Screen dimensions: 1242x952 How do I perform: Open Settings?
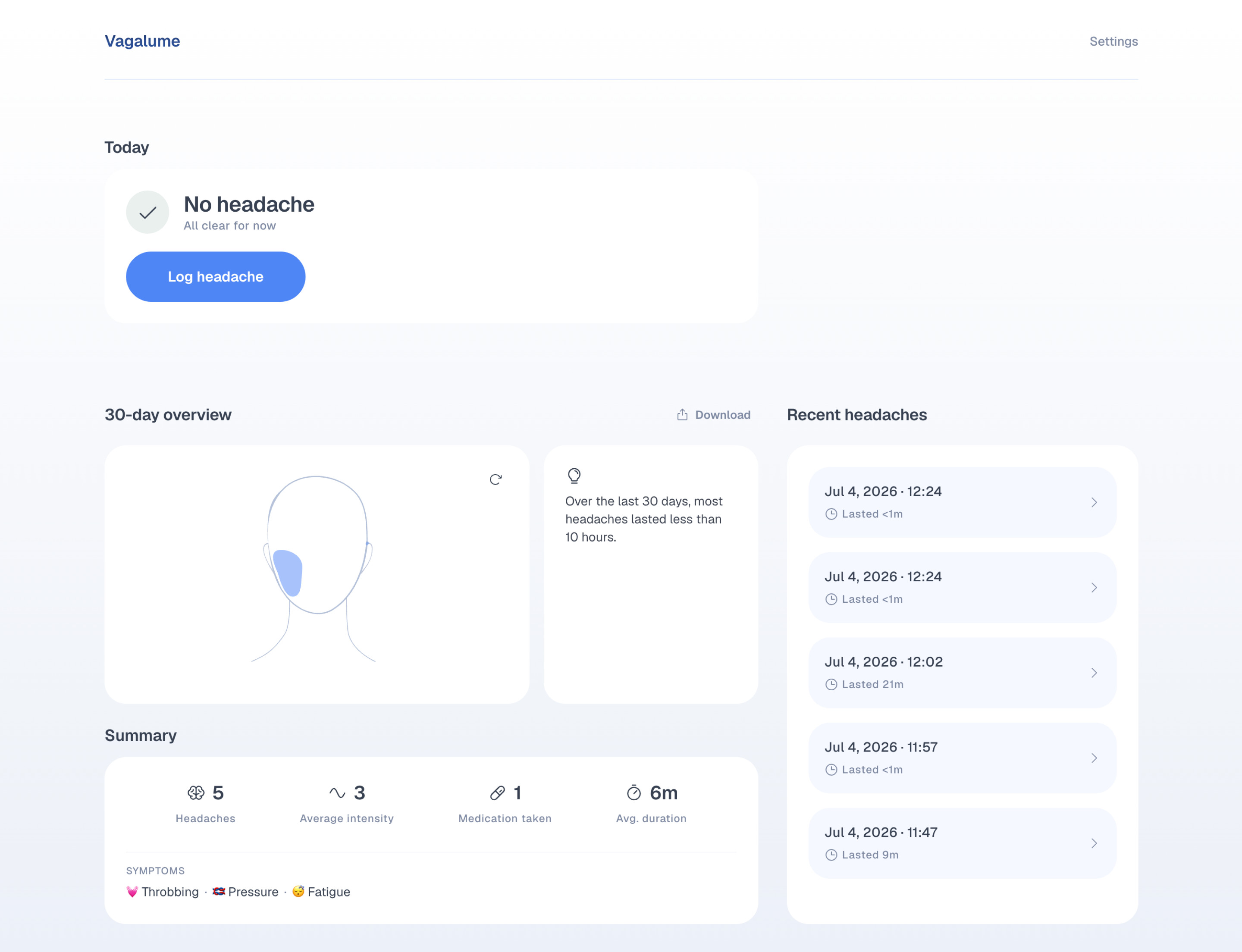[1113, 41]
